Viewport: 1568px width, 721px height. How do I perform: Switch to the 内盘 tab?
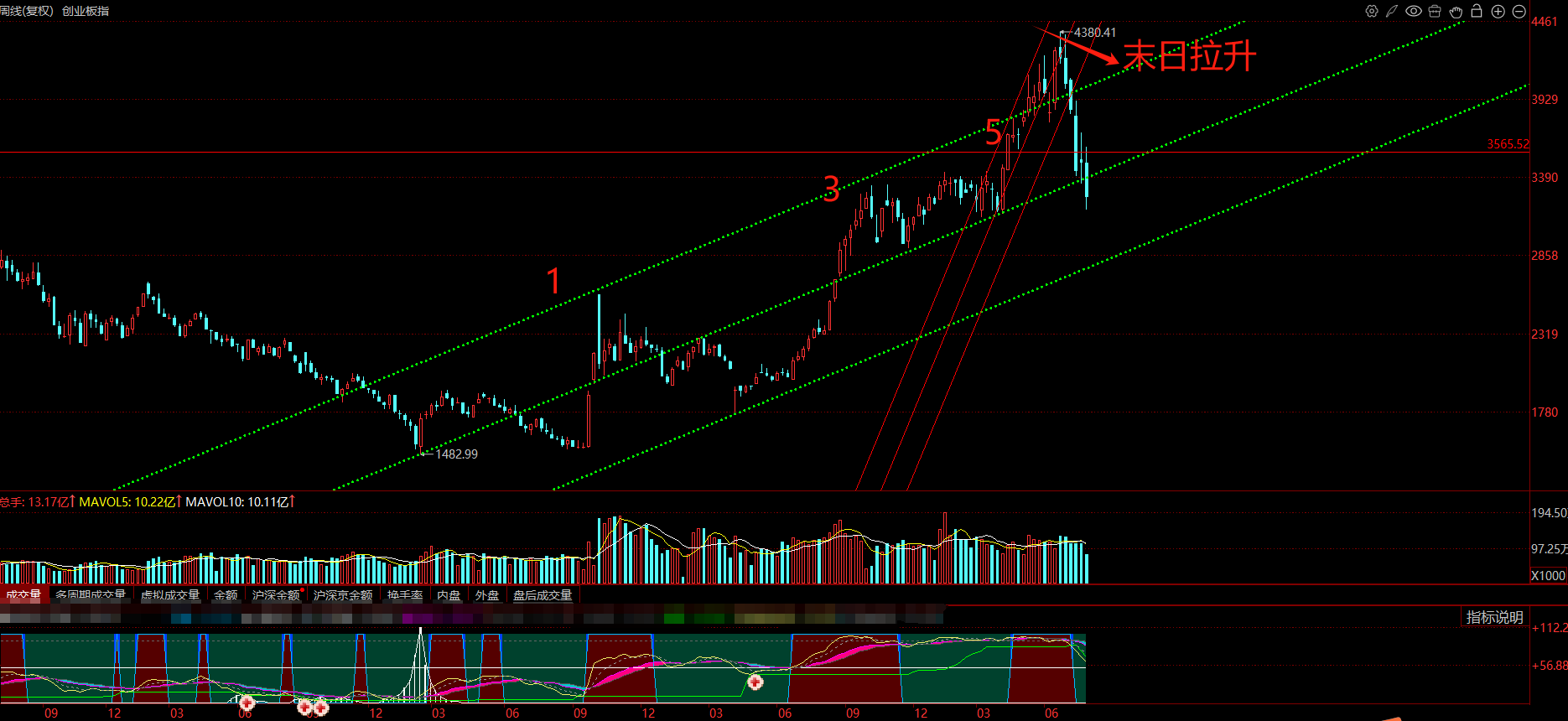(x=449, y=595)
